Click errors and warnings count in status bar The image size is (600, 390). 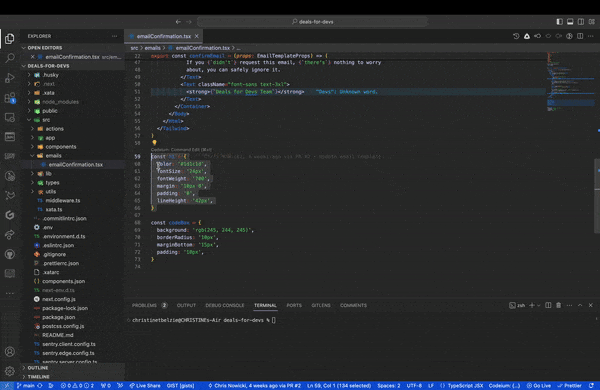click(77, 385)
